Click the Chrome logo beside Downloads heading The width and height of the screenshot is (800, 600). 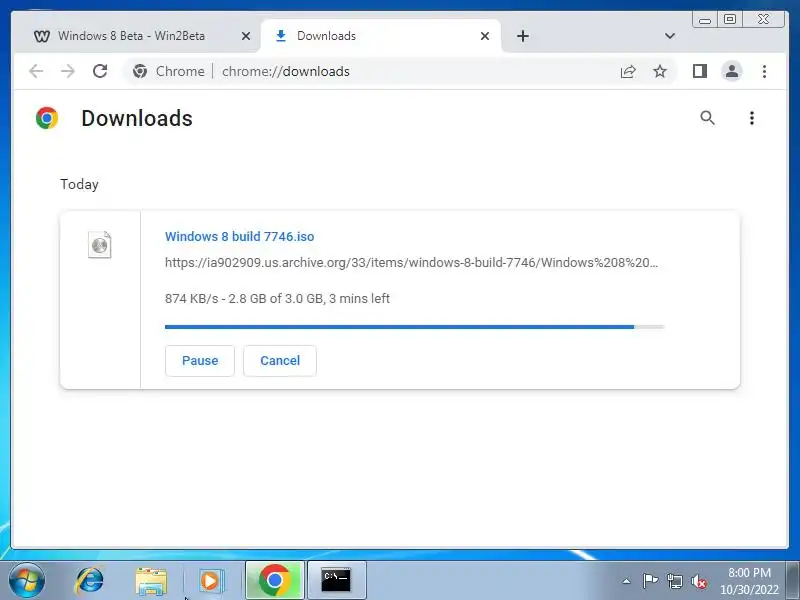point(47,118)
